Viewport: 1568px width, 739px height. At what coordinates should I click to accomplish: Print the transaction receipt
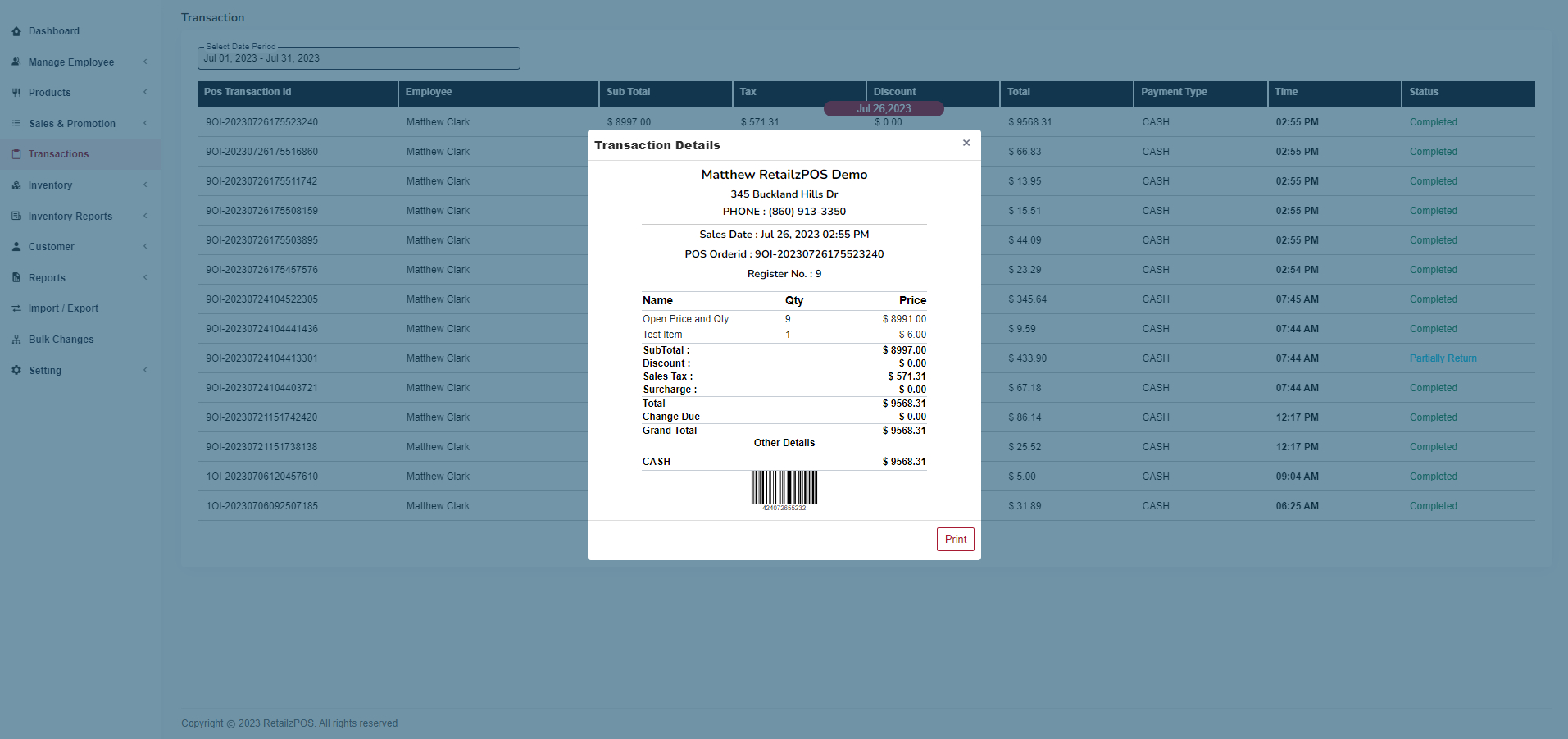955,539
